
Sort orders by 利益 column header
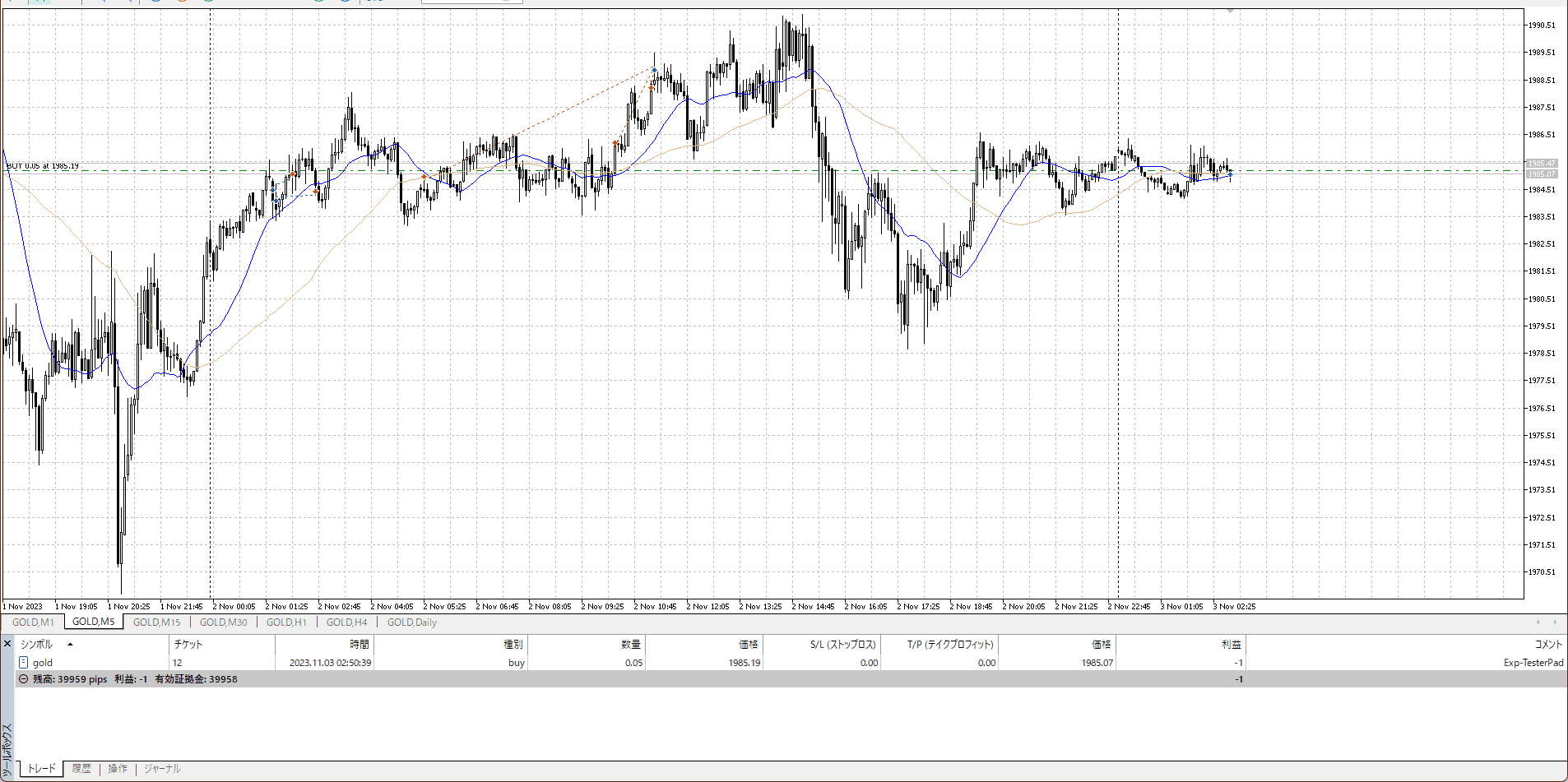click(x=1231, y=645)
